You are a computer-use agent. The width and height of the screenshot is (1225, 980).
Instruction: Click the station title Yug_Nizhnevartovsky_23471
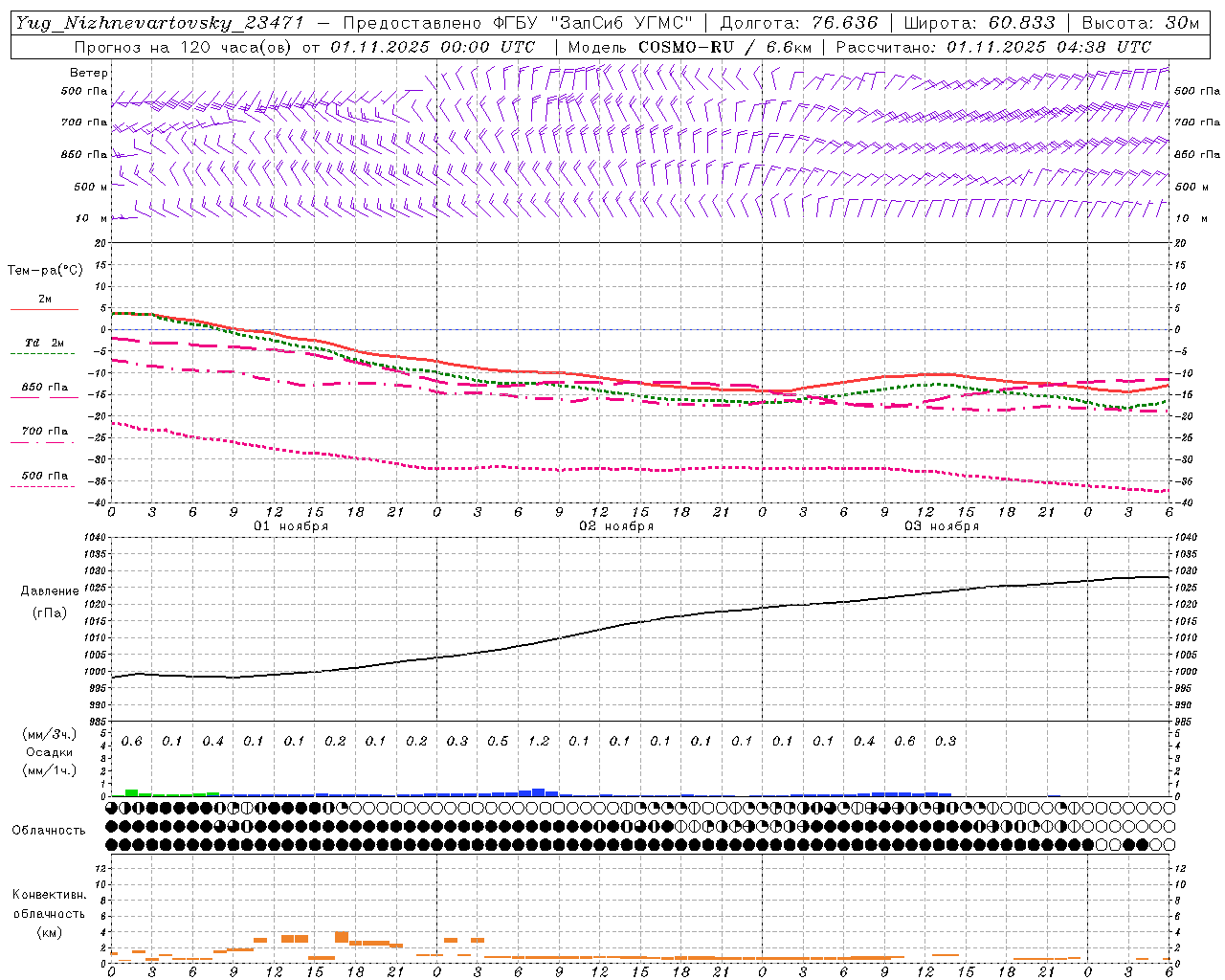click(160, 23)
